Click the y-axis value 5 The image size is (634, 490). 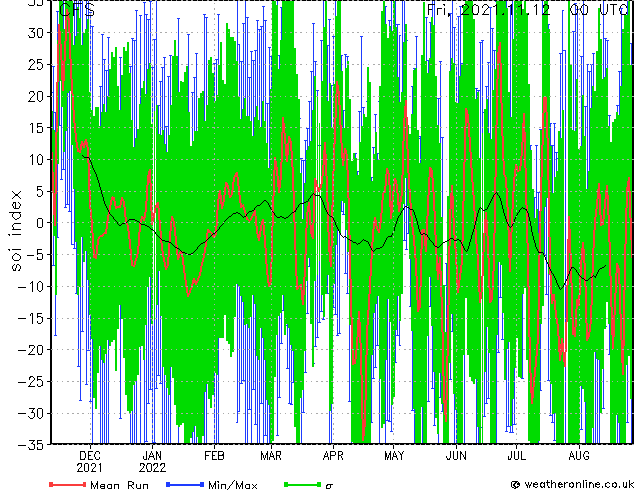(x=40, y=191)
